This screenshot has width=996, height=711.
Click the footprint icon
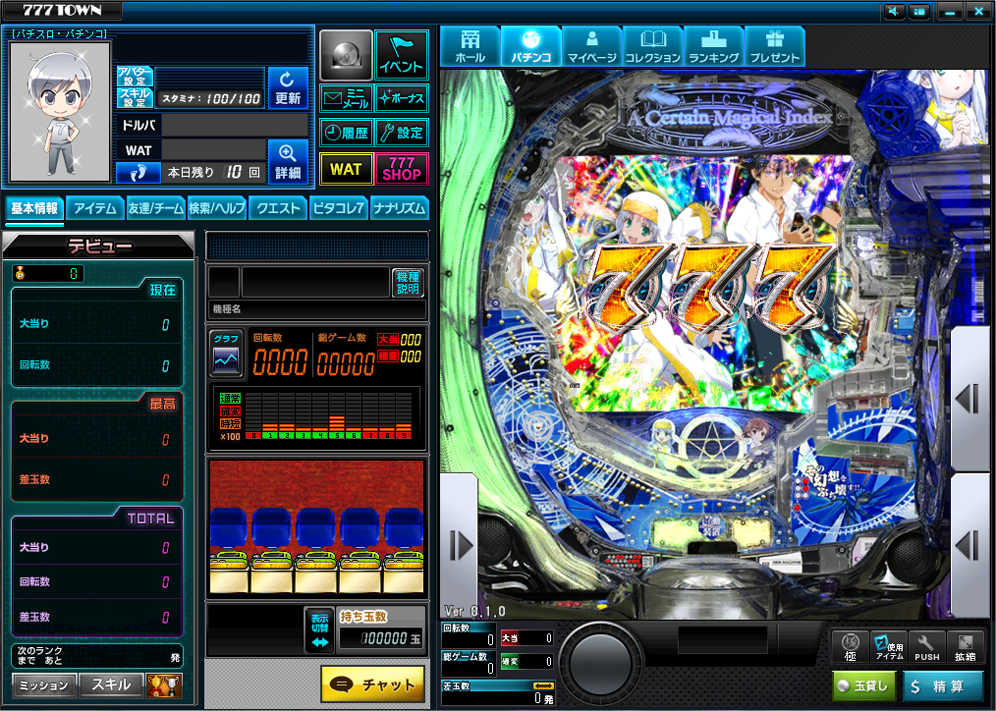pyautogui.click(x=138, y=172)
